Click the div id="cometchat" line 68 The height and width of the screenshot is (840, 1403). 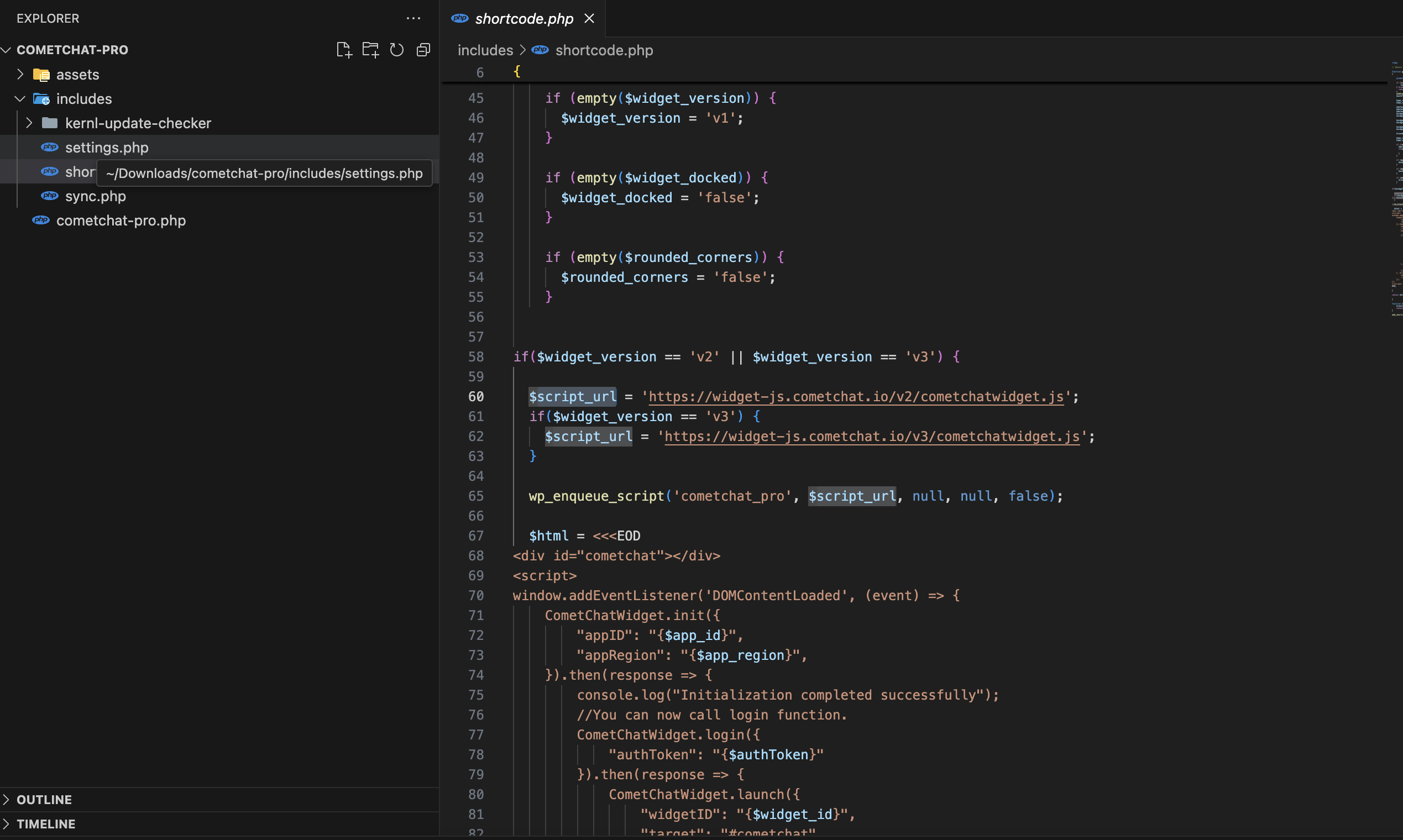point(616,556)
